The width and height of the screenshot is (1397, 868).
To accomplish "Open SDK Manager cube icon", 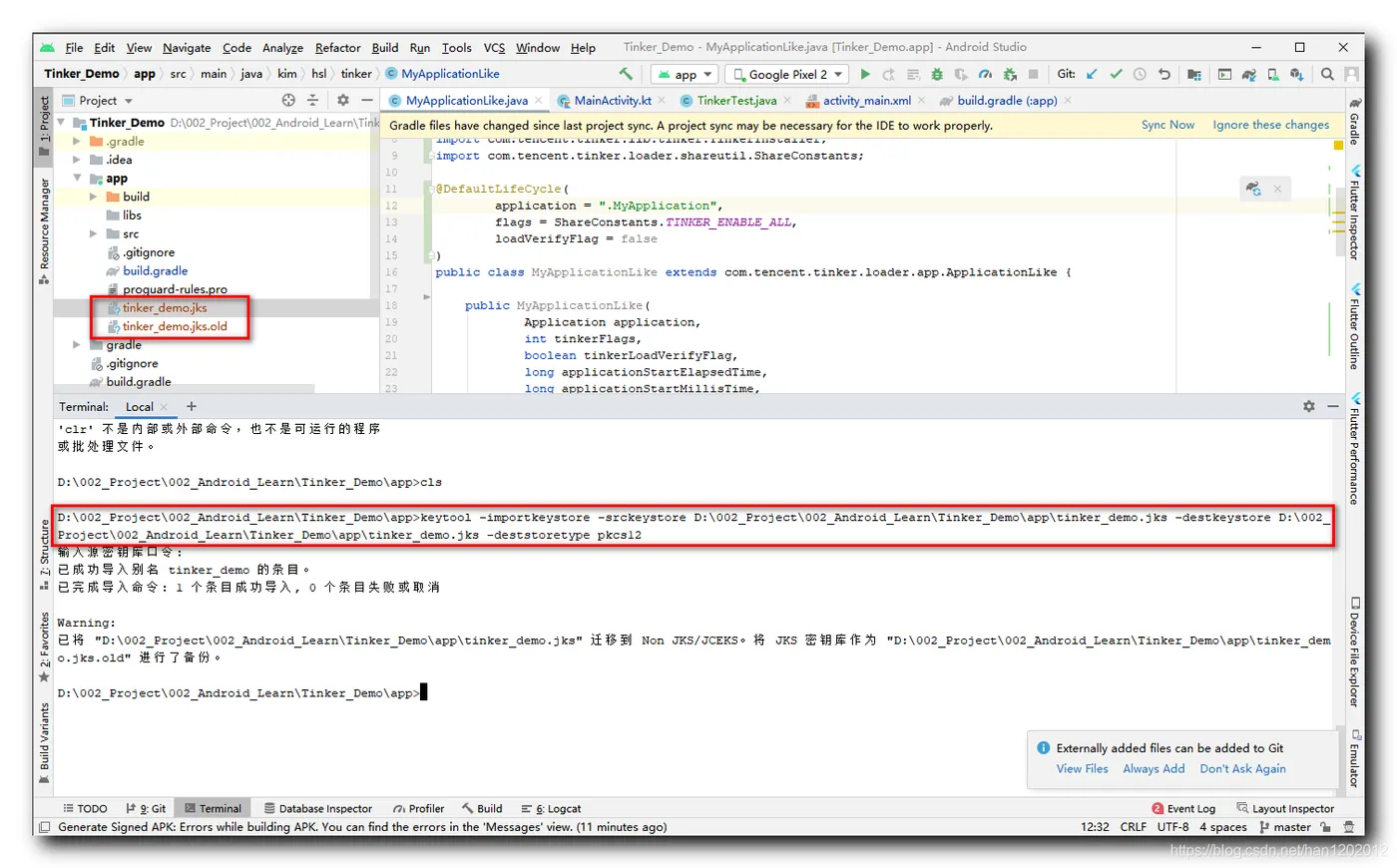I will coord(1296,74).
